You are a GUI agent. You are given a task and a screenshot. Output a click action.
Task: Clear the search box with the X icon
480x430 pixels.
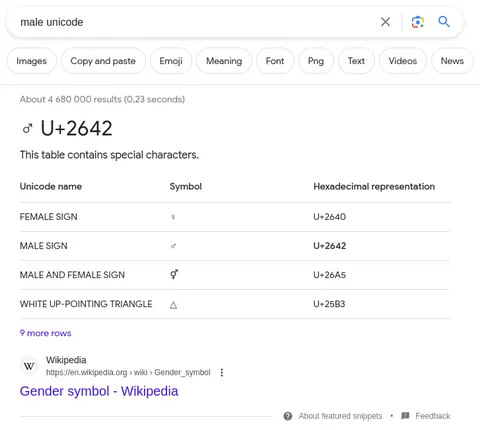click(385, 22)
